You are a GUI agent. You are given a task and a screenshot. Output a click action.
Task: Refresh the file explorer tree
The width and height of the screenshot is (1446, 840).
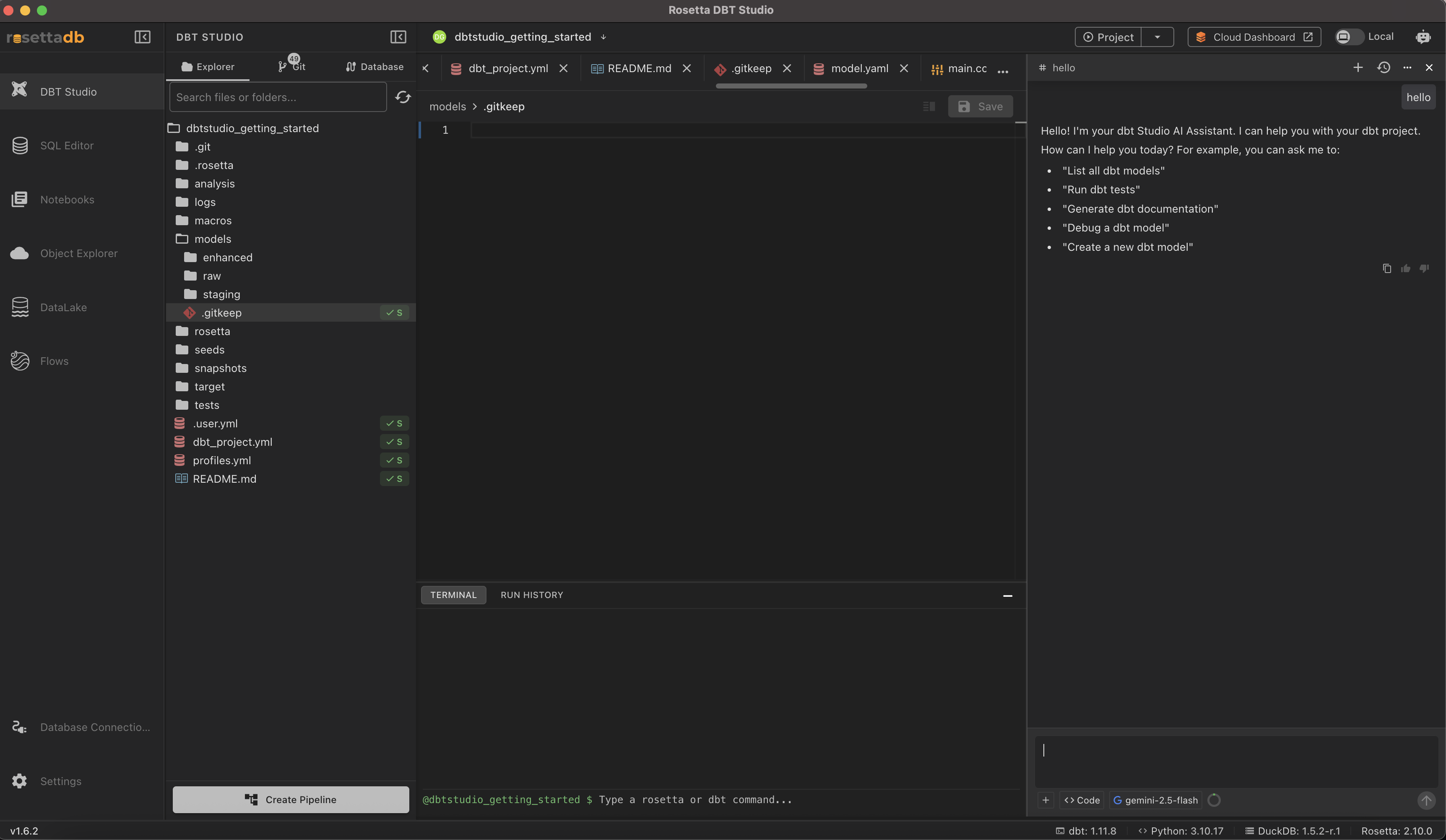pyautogui.click(x=403, y=97)
